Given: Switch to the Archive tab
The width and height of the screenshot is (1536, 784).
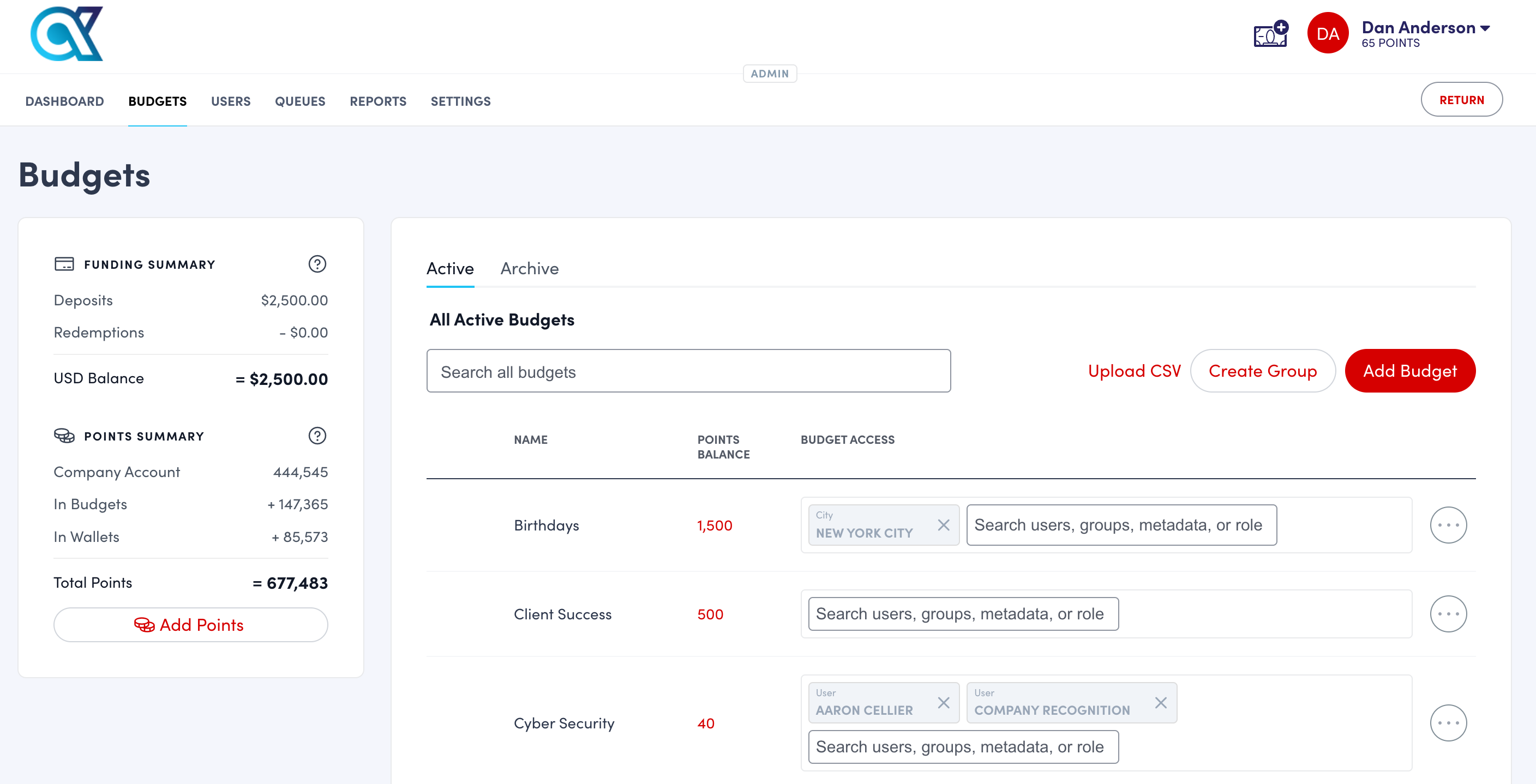Looking at the screenshot, I should coord(530,268).
